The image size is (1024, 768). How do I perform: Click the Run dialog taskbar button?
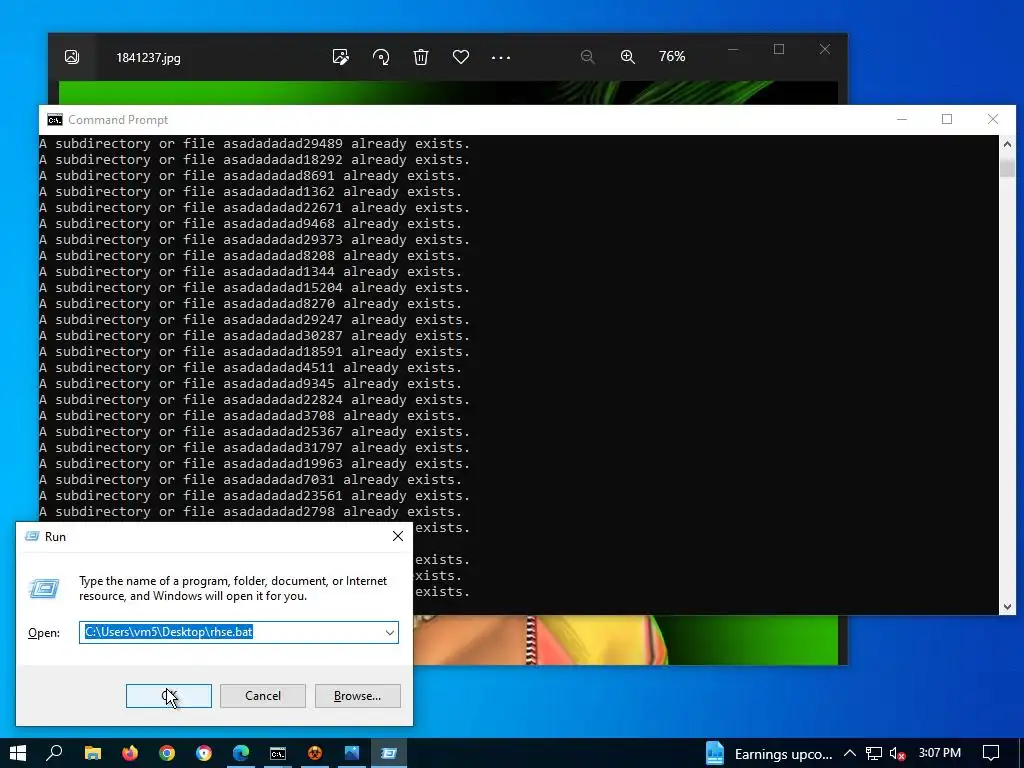pos(389,753)
